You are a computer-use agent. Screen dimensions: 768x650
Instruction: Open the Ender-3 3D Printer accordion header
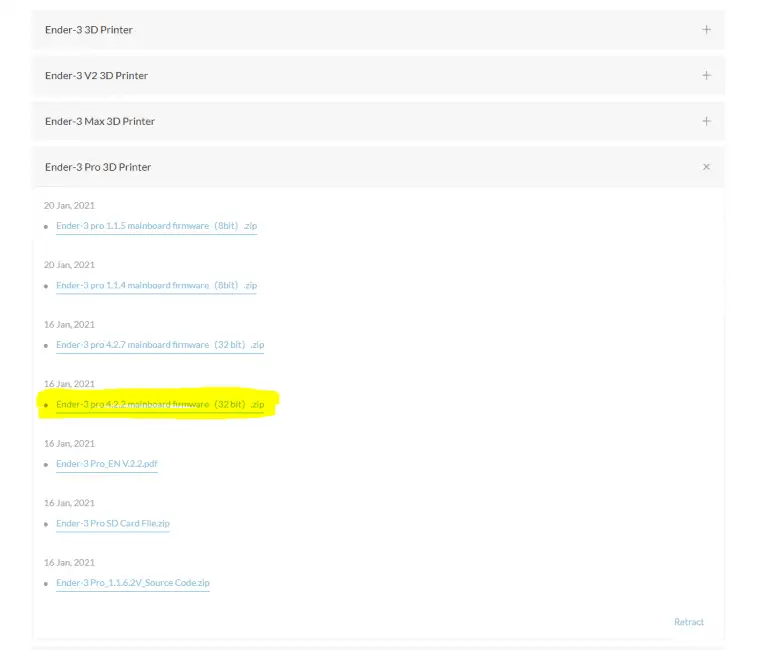[89, 30]
